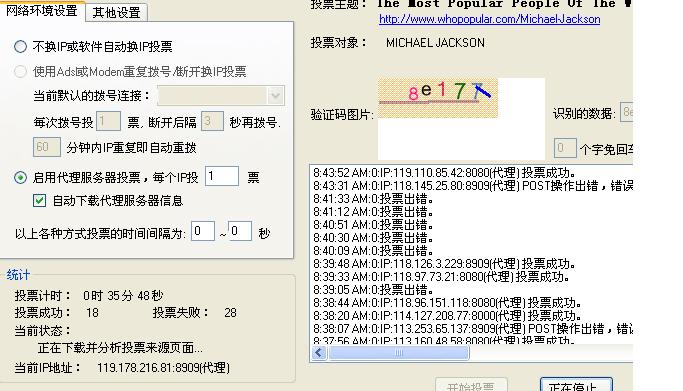Click the 断开后隔 seconds input field
The height and width of the screenshot is (391, 683).
click(213, 121)
